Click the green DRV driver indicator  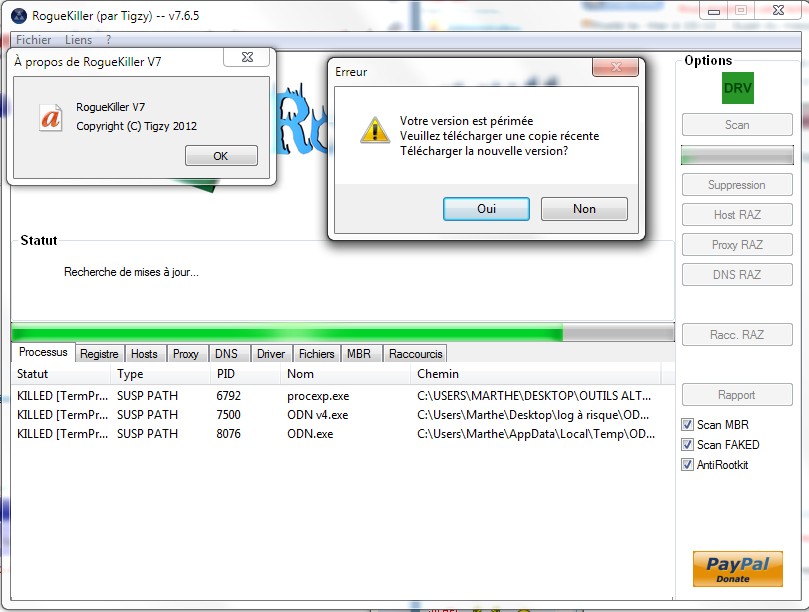point(737,88)
